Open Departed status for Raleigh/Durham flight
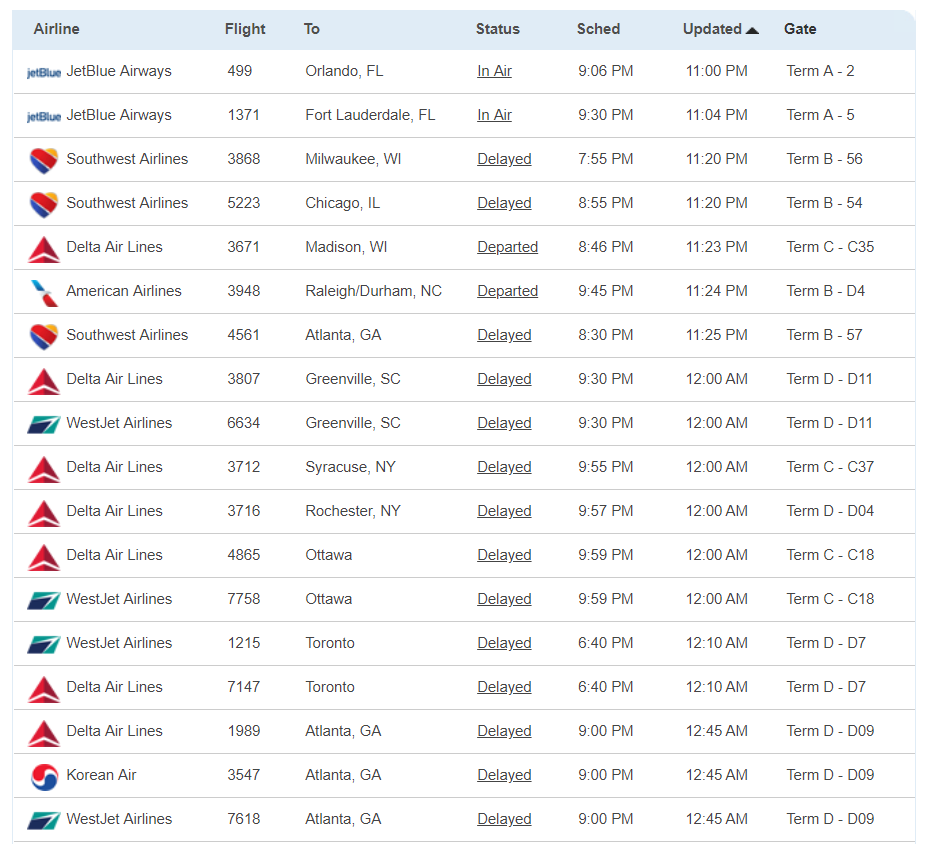This screenshot has height=844, width=939. pos(507,292)
